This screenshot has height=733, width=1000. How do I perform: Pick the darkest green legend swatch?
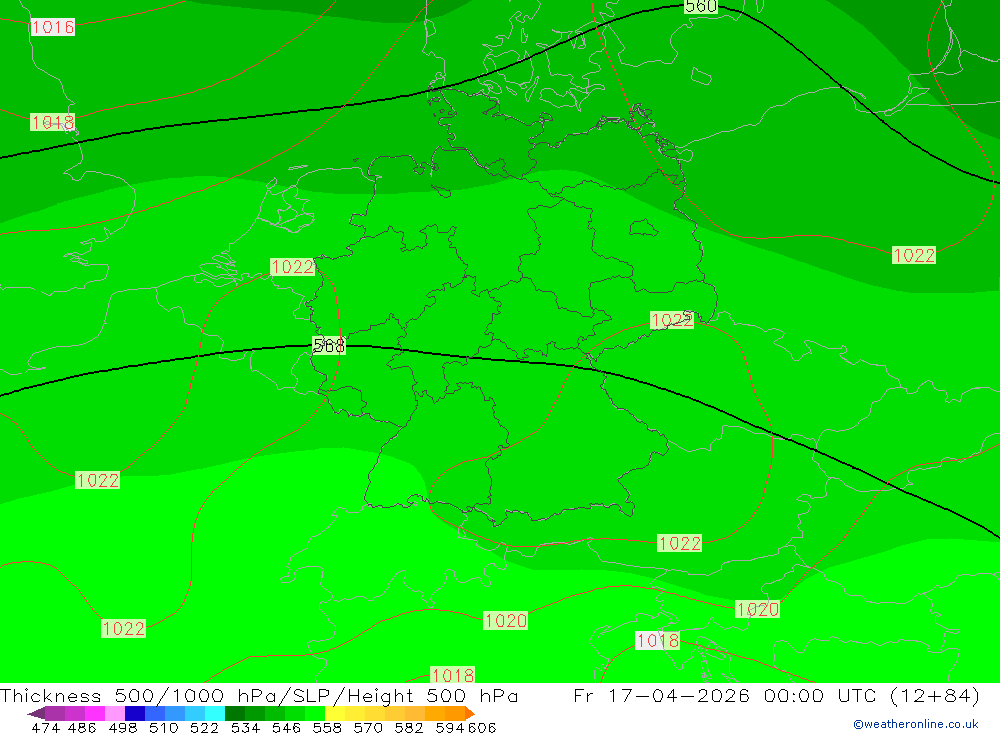click(235, 713)
